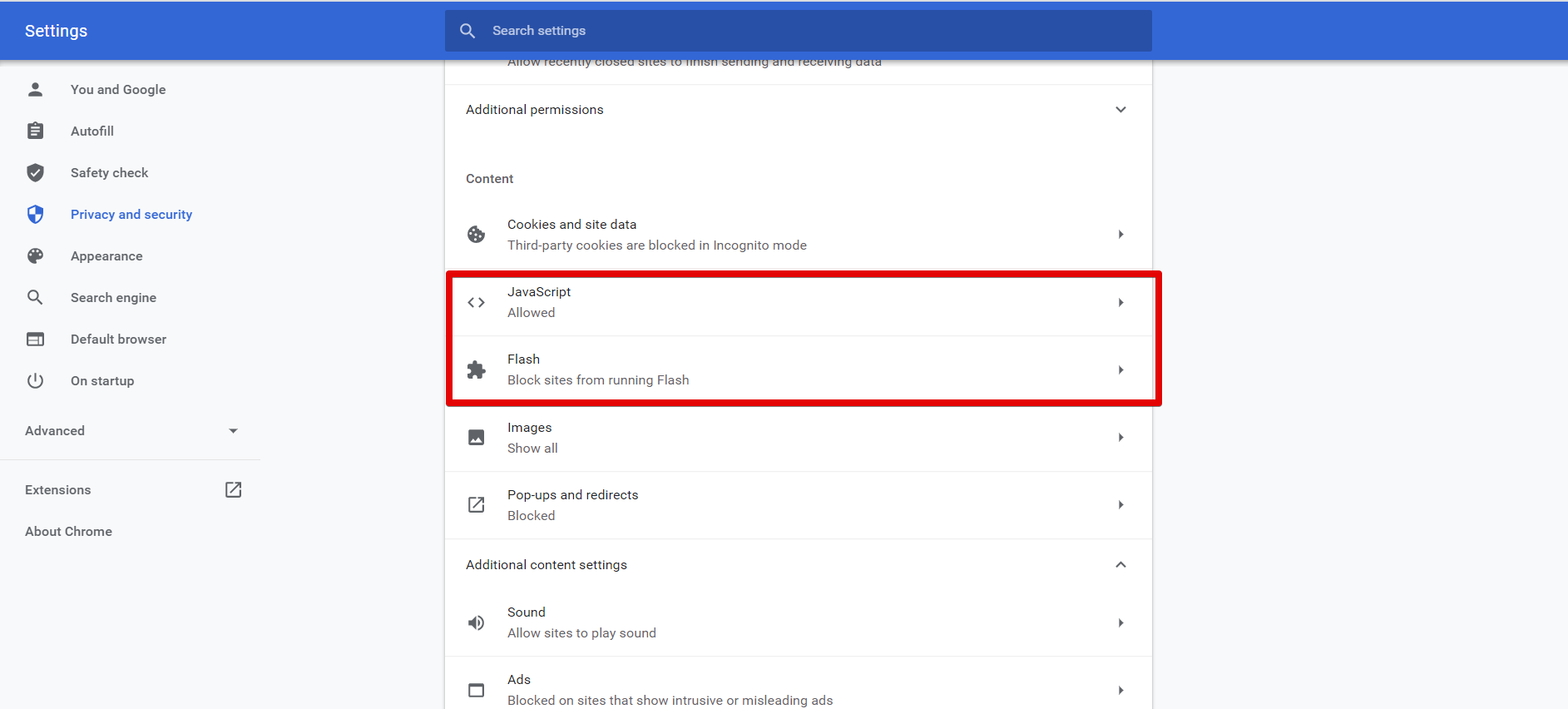The image size is (1568, 709).
Task: Open the Safety check section
Action: point(109,172)
